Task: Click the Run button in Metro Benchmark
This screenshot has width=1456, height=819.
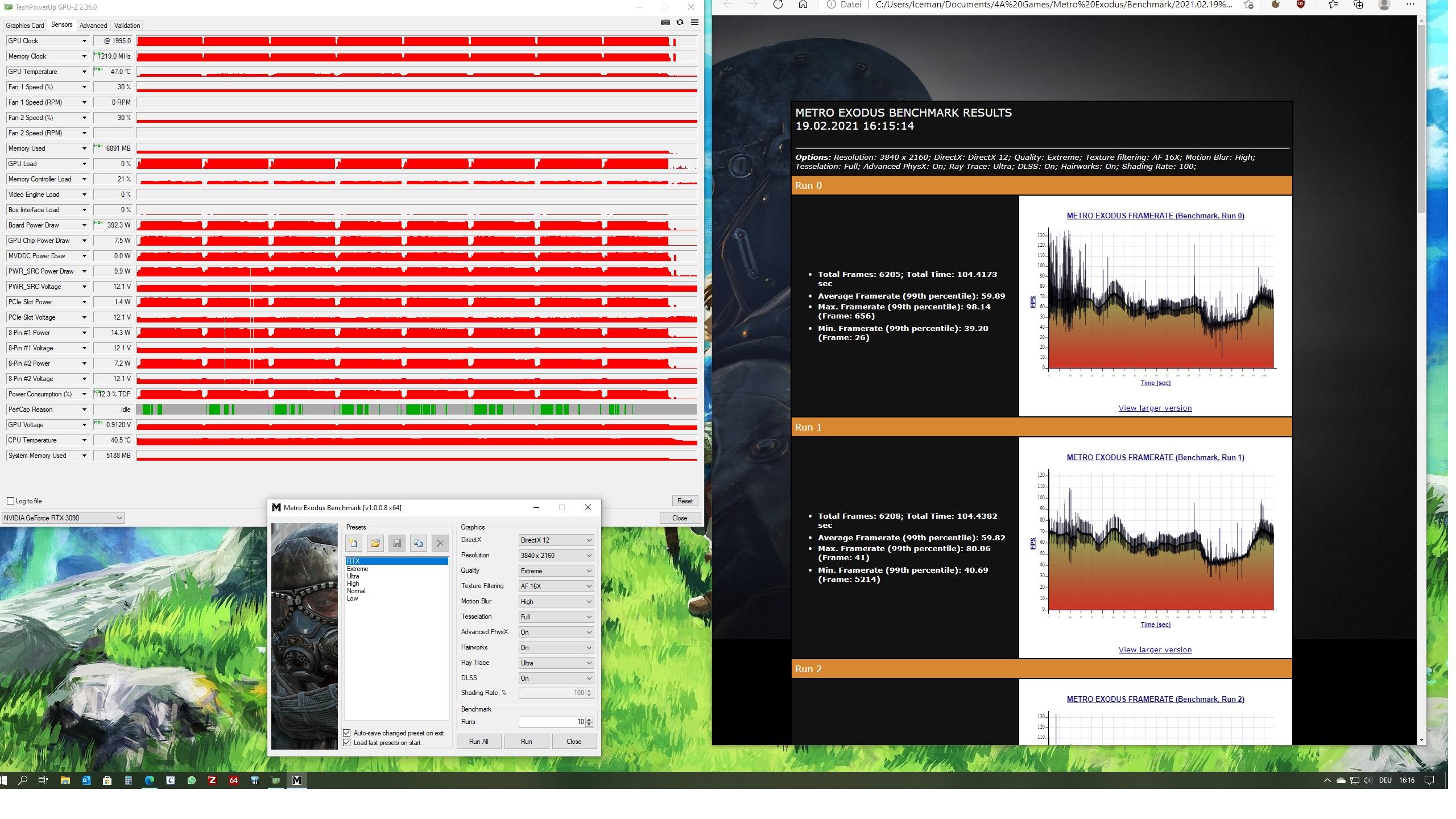Action: pyautogui.click(x=526, y=742)
